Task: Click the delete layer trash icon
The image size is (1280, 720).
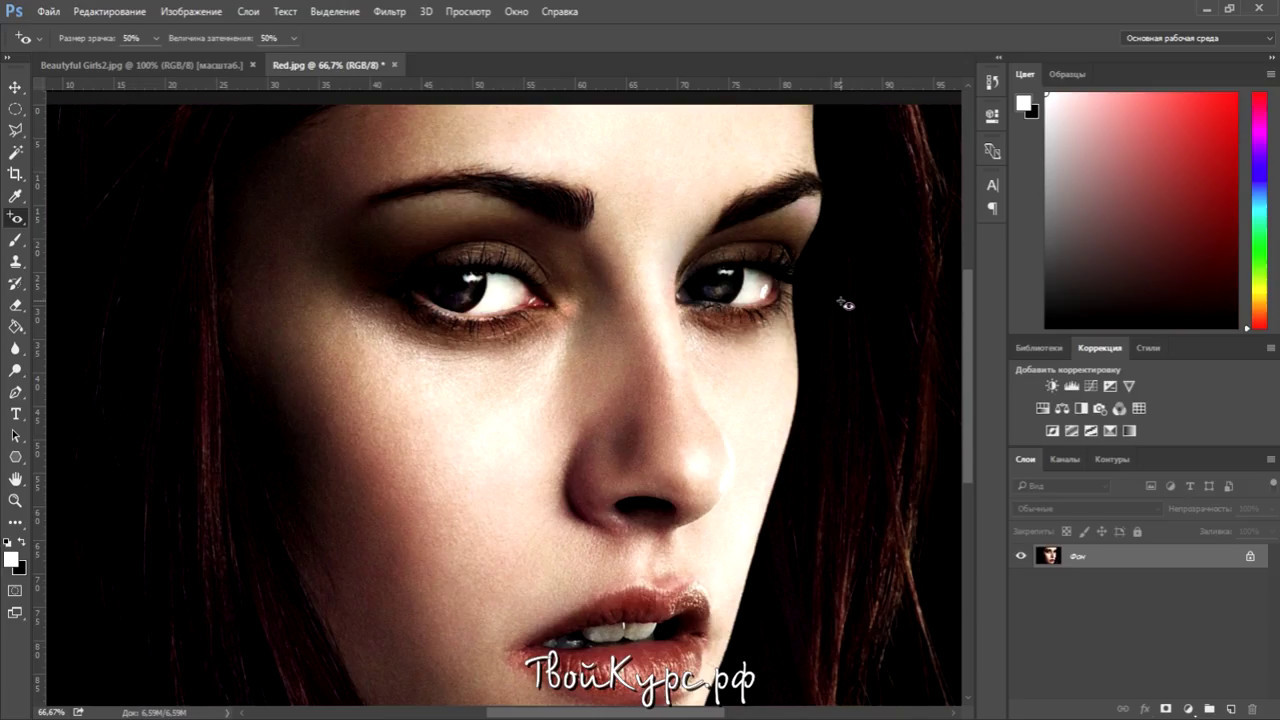Action: click(x=1252, y=709)
